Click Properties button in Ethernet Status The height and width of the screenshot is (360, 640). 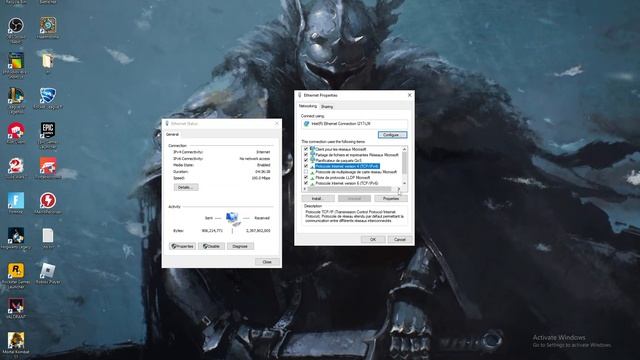tap(182, 246)
